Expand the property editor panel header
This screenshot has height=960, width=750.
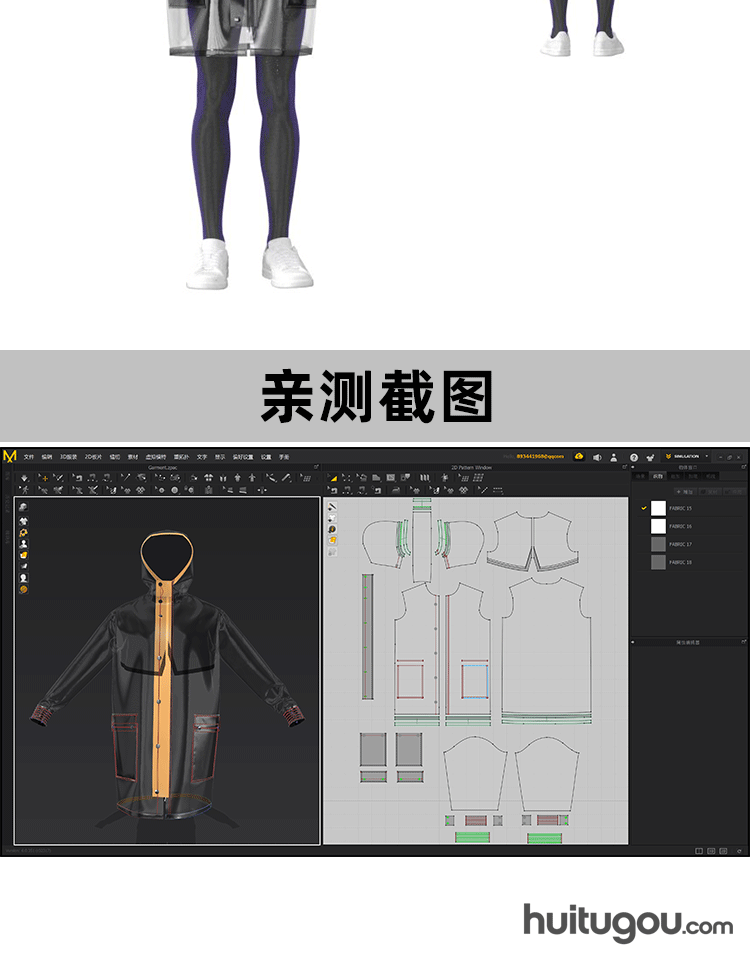[688, 641]
